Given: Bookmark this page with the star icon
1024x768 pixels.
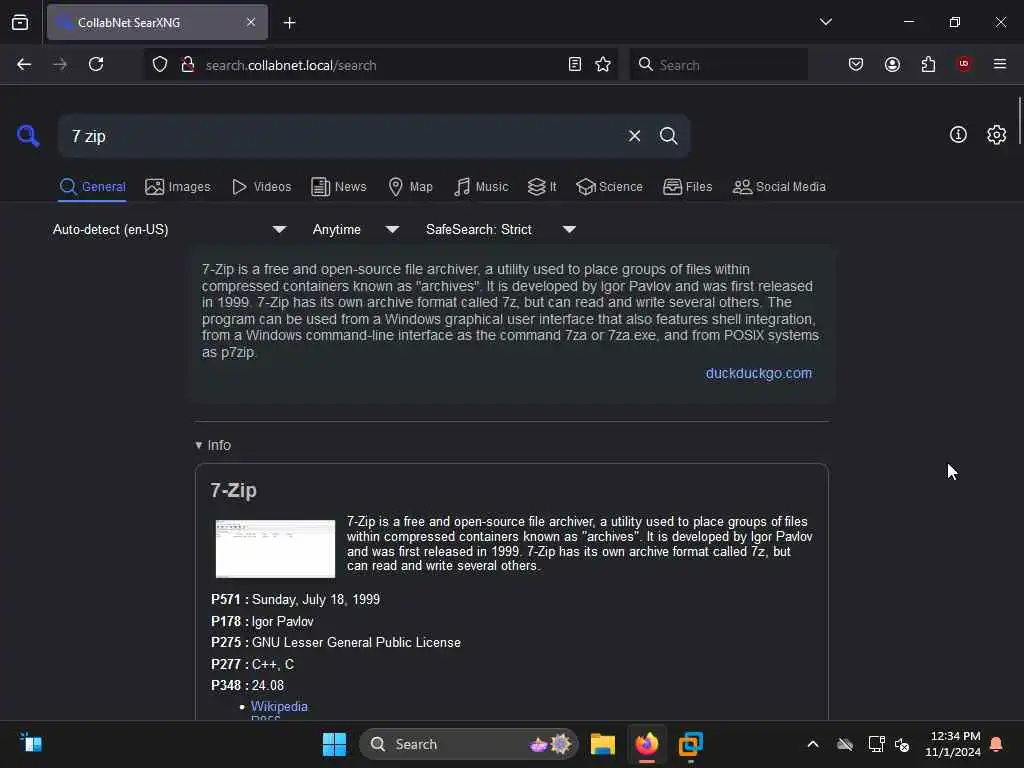Looking at the screenshot, I should pos(603,65).
